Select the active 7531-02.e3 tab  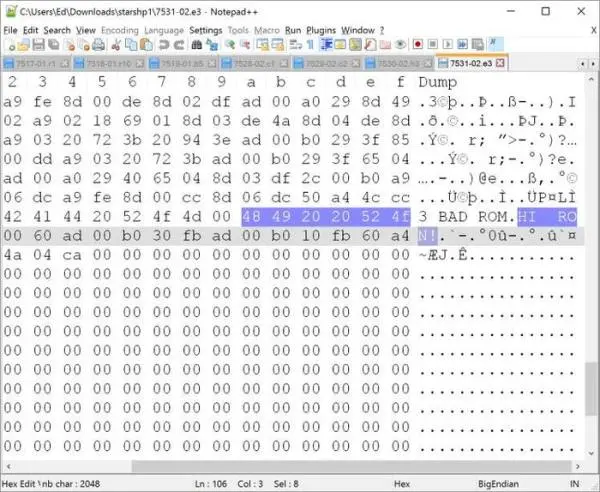(x=471, y=63)
